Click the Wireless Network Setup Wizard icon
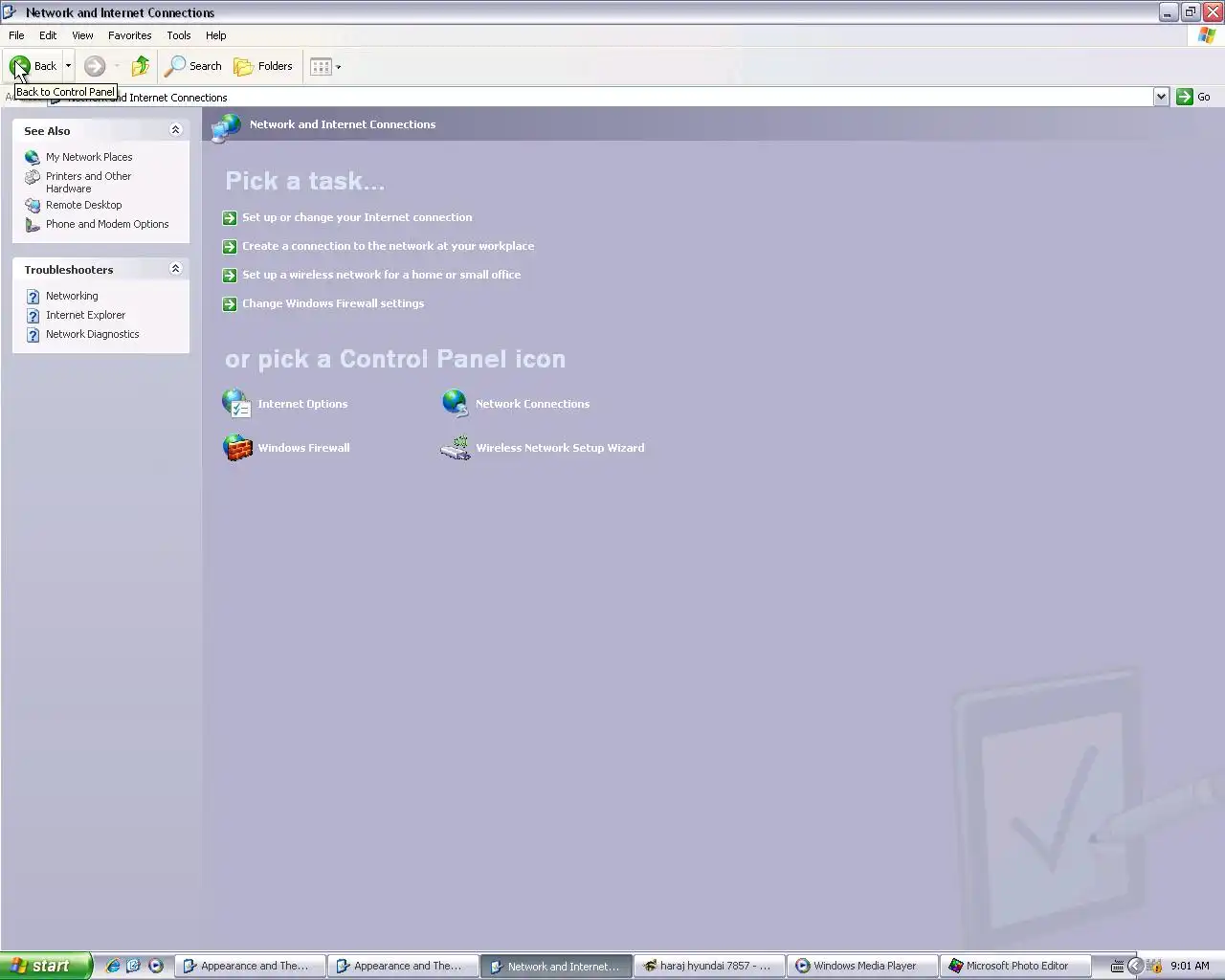Viewport: 1225px width, 980px height. 456,447
